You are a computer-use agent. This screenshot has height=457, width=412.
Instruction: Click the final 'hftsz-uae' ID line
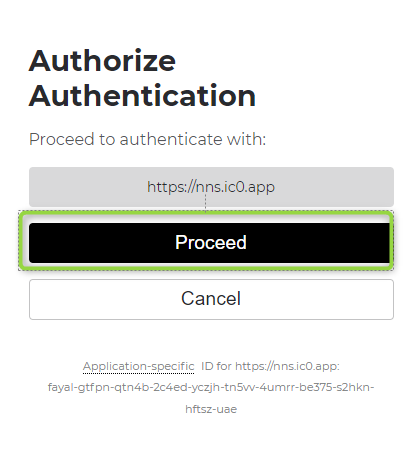coord(211,409)
